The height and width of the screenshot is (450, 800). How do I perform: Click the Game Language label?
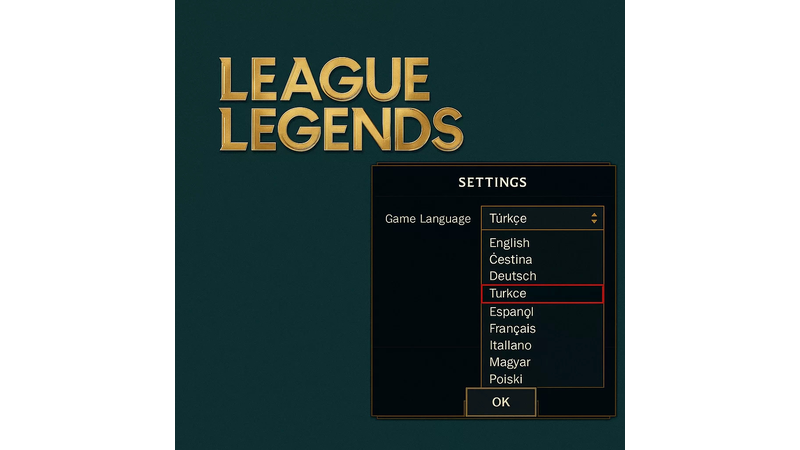(x=428, y=219)
